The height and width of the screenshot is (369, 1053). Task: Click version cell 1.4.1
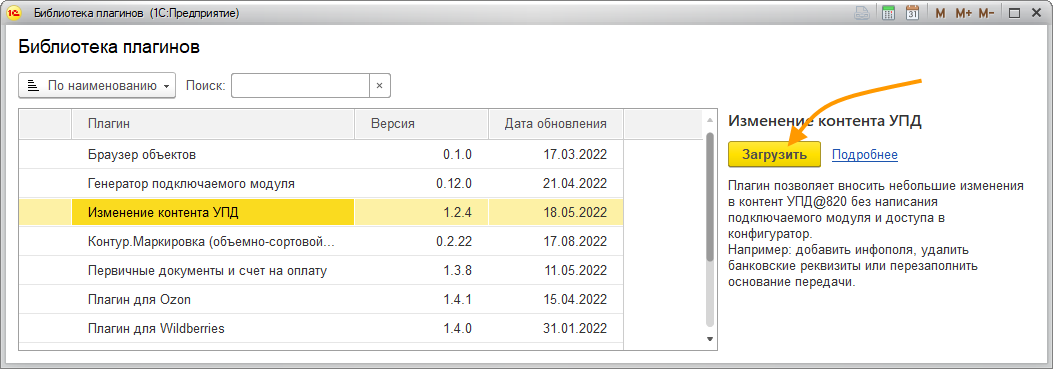(421, 300)
